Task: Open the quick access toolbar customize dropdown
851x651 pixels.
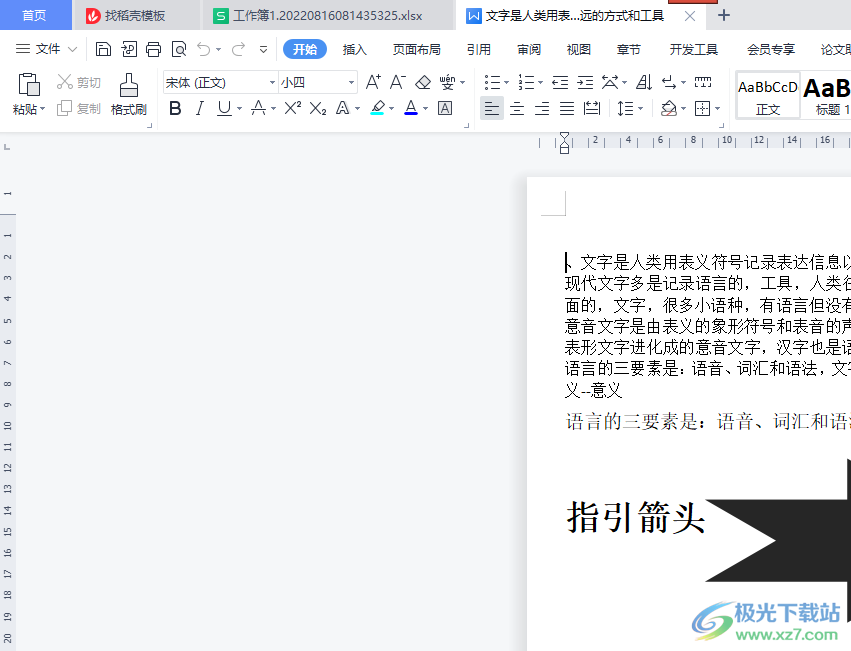Action: click(263, 49)
